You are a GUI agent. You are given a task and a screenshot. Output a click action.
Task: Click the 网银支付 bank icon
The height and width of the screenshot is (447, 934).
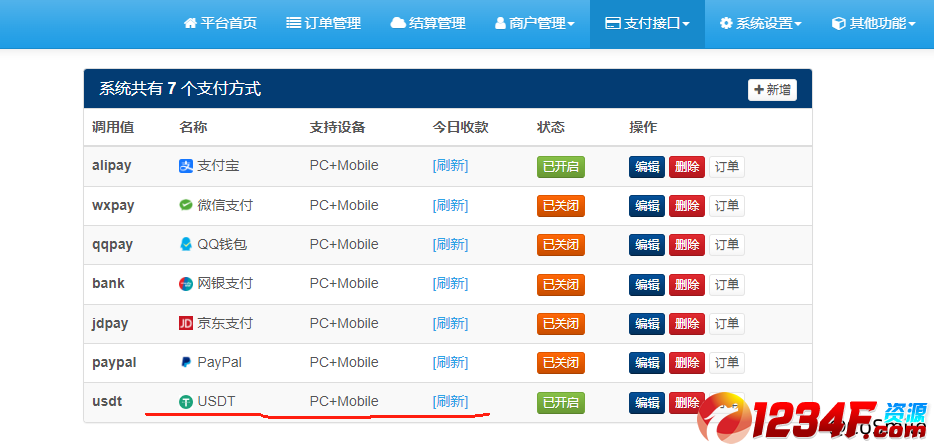(186, 284)
